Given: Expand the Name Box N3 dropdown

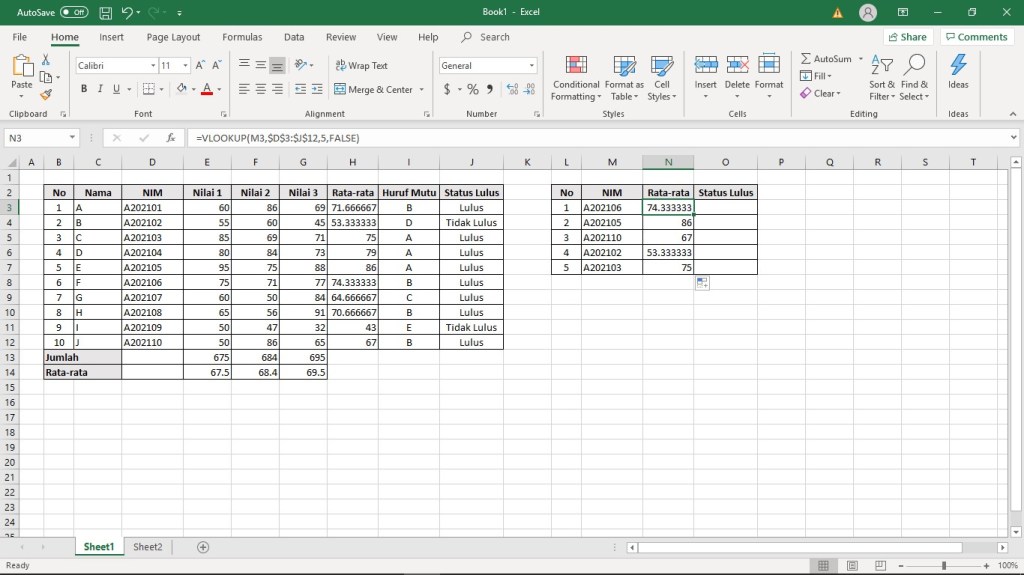Looking at the screenshot, I should [73, 138].
